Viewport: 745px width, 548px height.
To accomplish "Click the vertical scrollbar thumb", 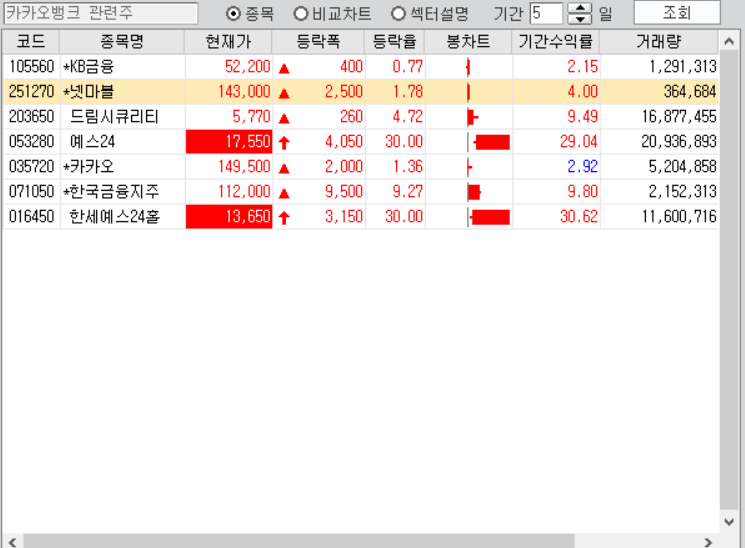I will [729, 281].
